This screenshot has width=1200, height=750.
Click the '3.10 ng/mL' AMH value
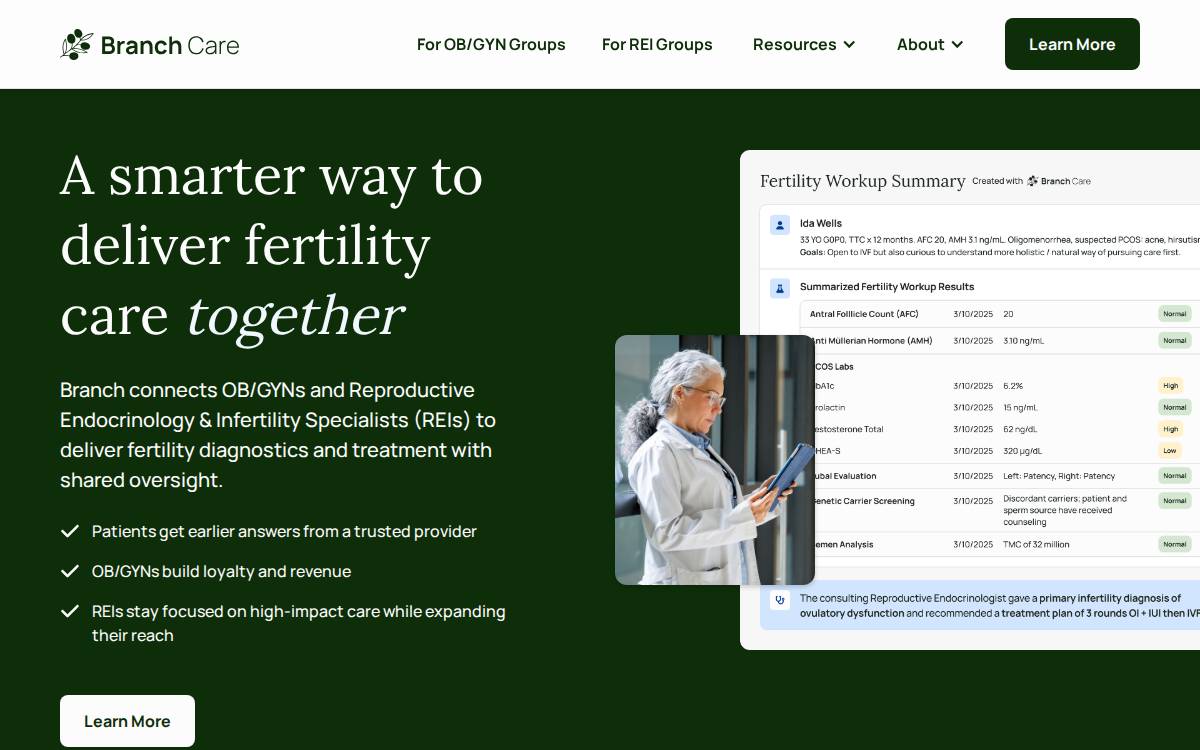[x=1023, y=341]
